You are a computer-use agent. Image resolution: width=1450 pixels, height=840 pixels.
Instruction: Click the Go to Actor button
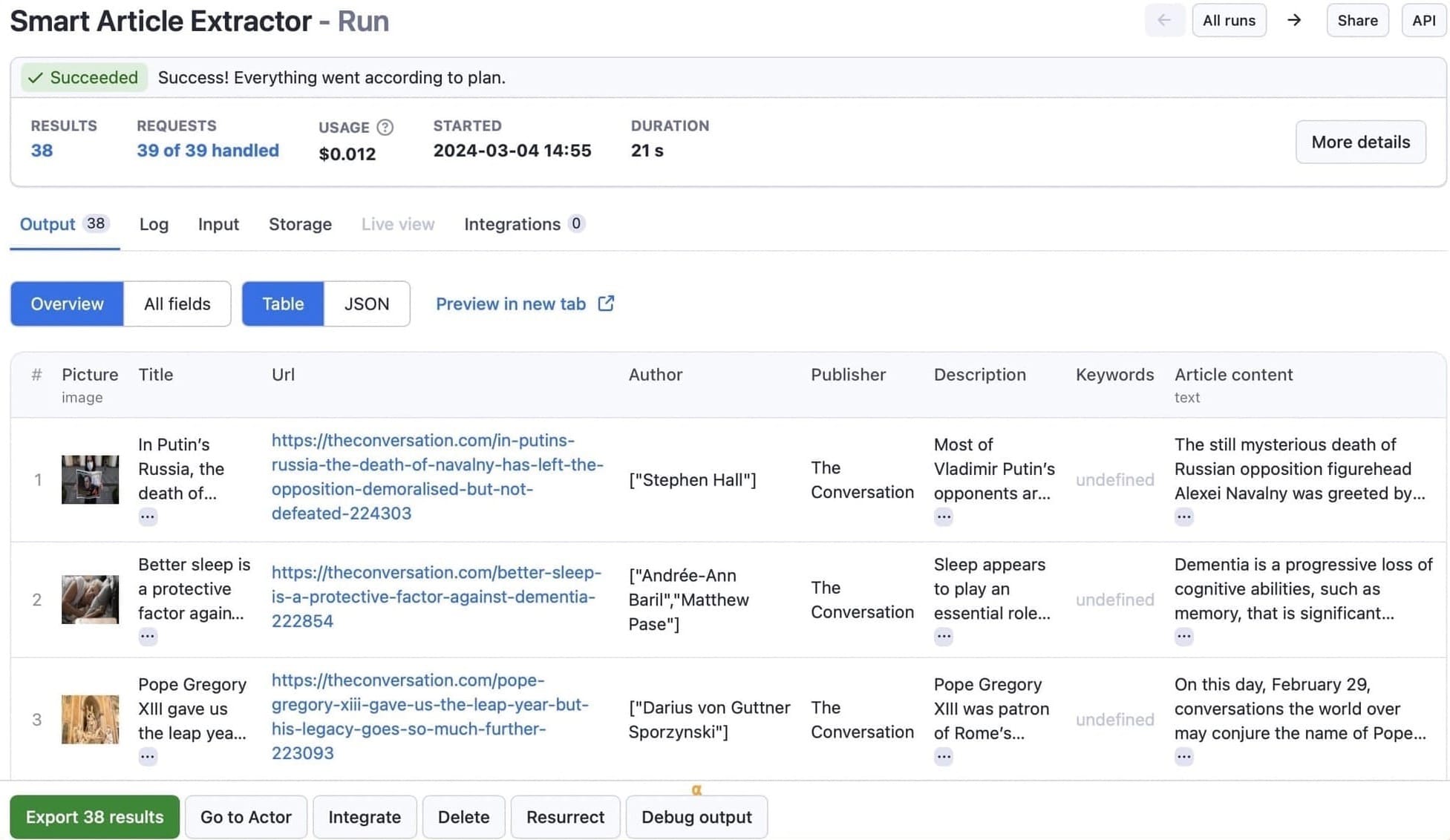(246, 816)
